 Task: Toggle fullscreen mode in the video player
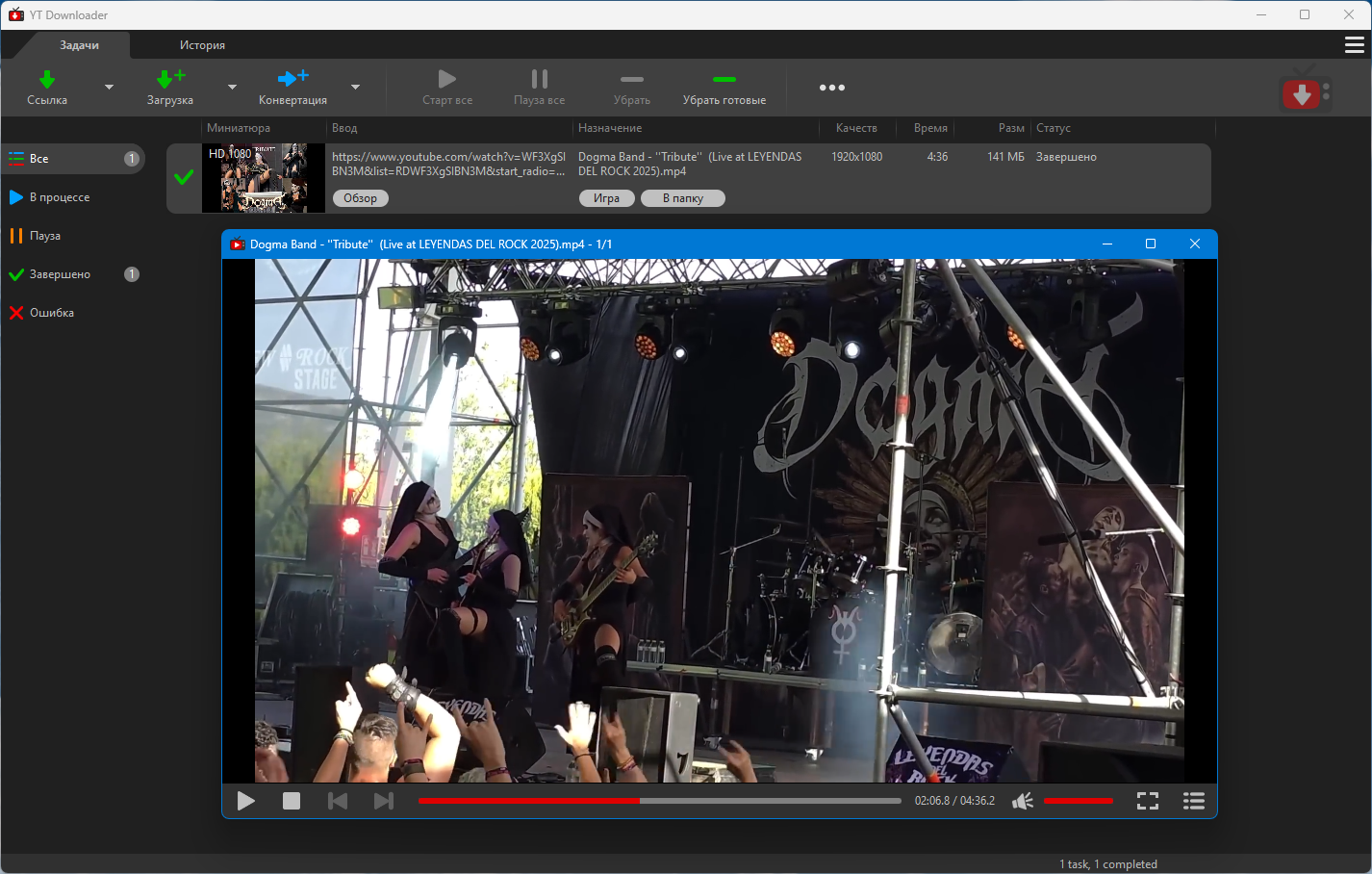click(1148, 801)
